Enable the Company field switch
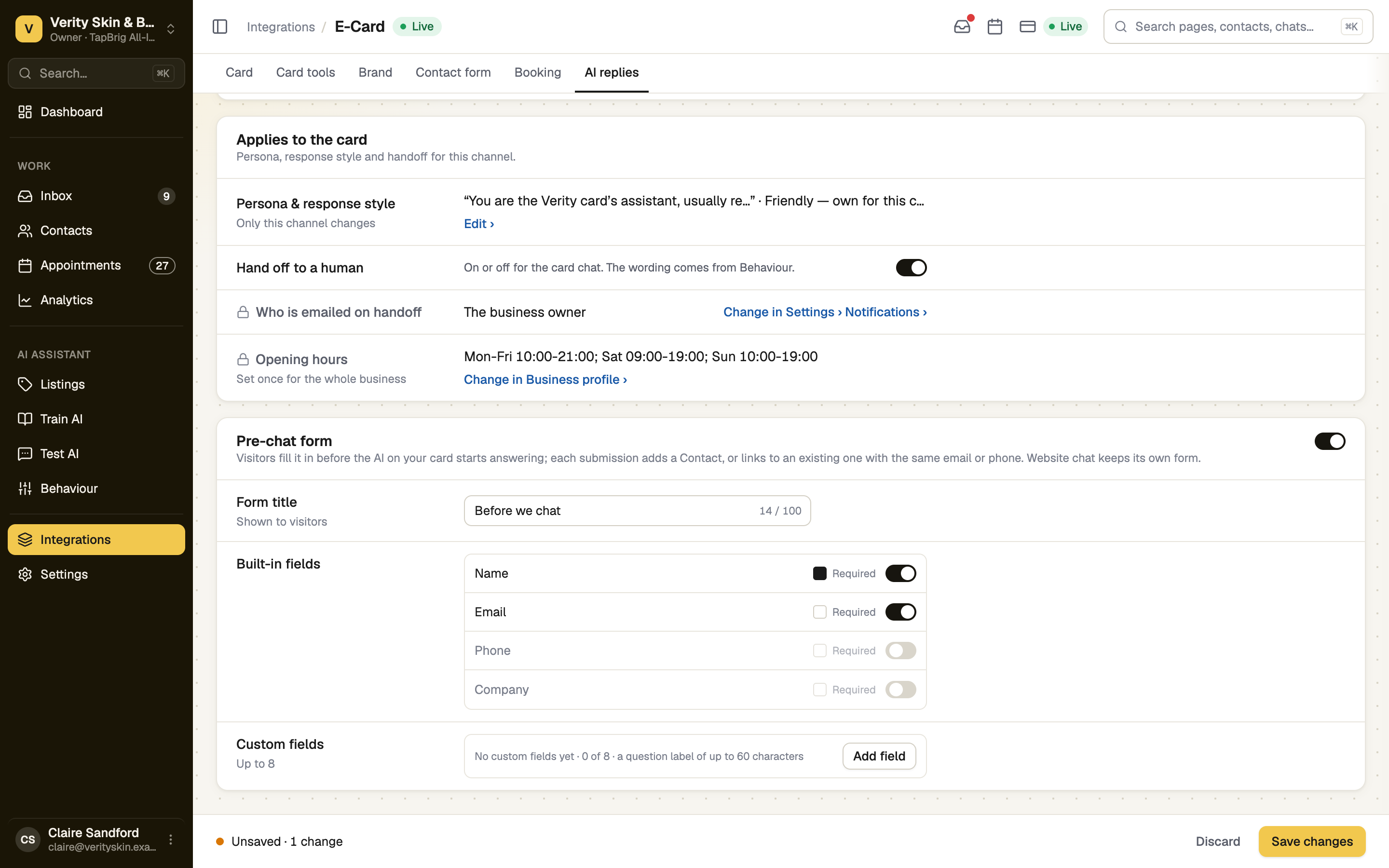This screenshot has width=1389, height=868. (x=900, y=690)
